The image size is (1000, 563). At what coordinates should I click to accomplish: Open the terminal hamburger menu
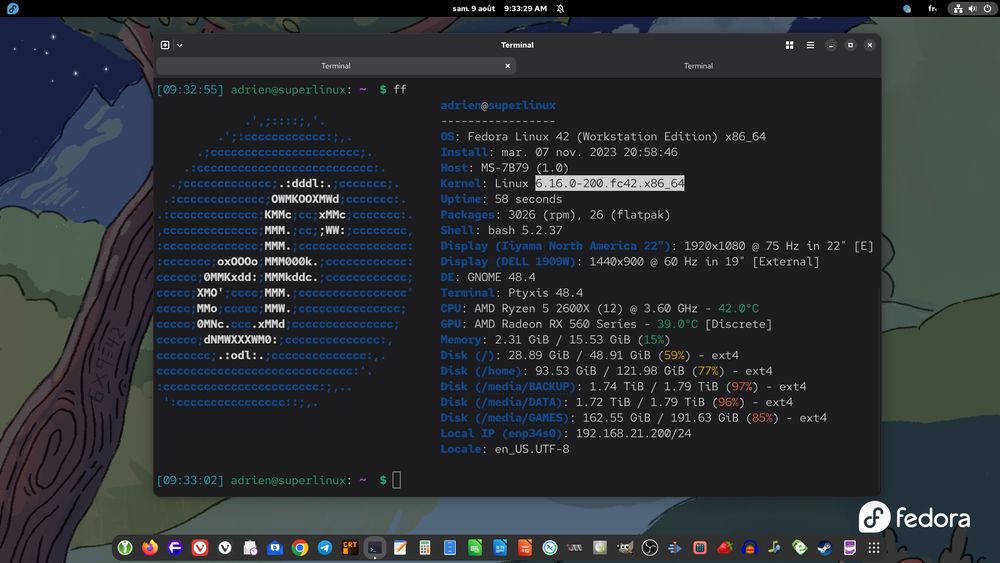810,45
